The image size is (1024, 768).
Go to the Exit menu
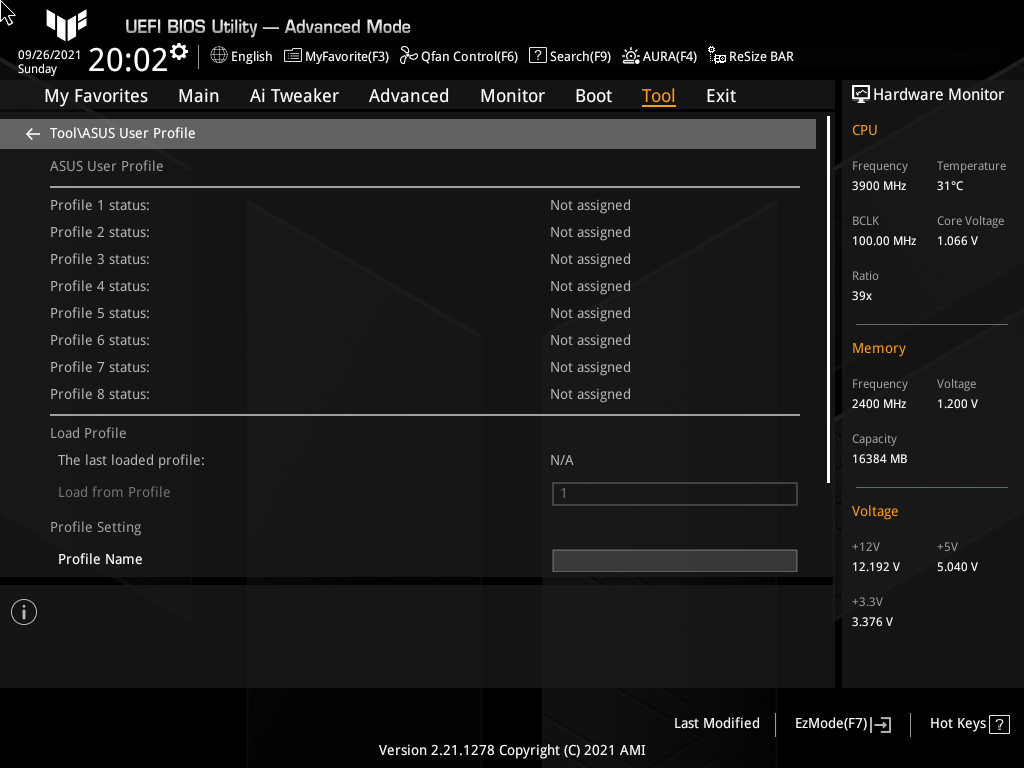pyautogui.click(x=722, y=95)
